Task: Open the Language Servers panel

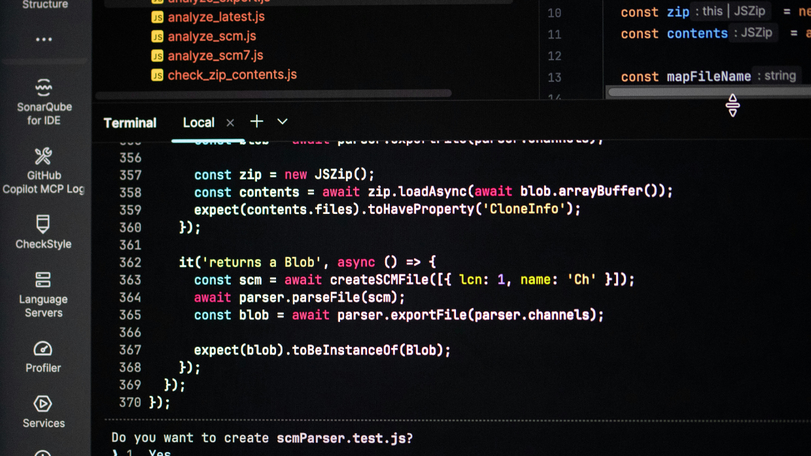Action: click(x=43, y=295)
